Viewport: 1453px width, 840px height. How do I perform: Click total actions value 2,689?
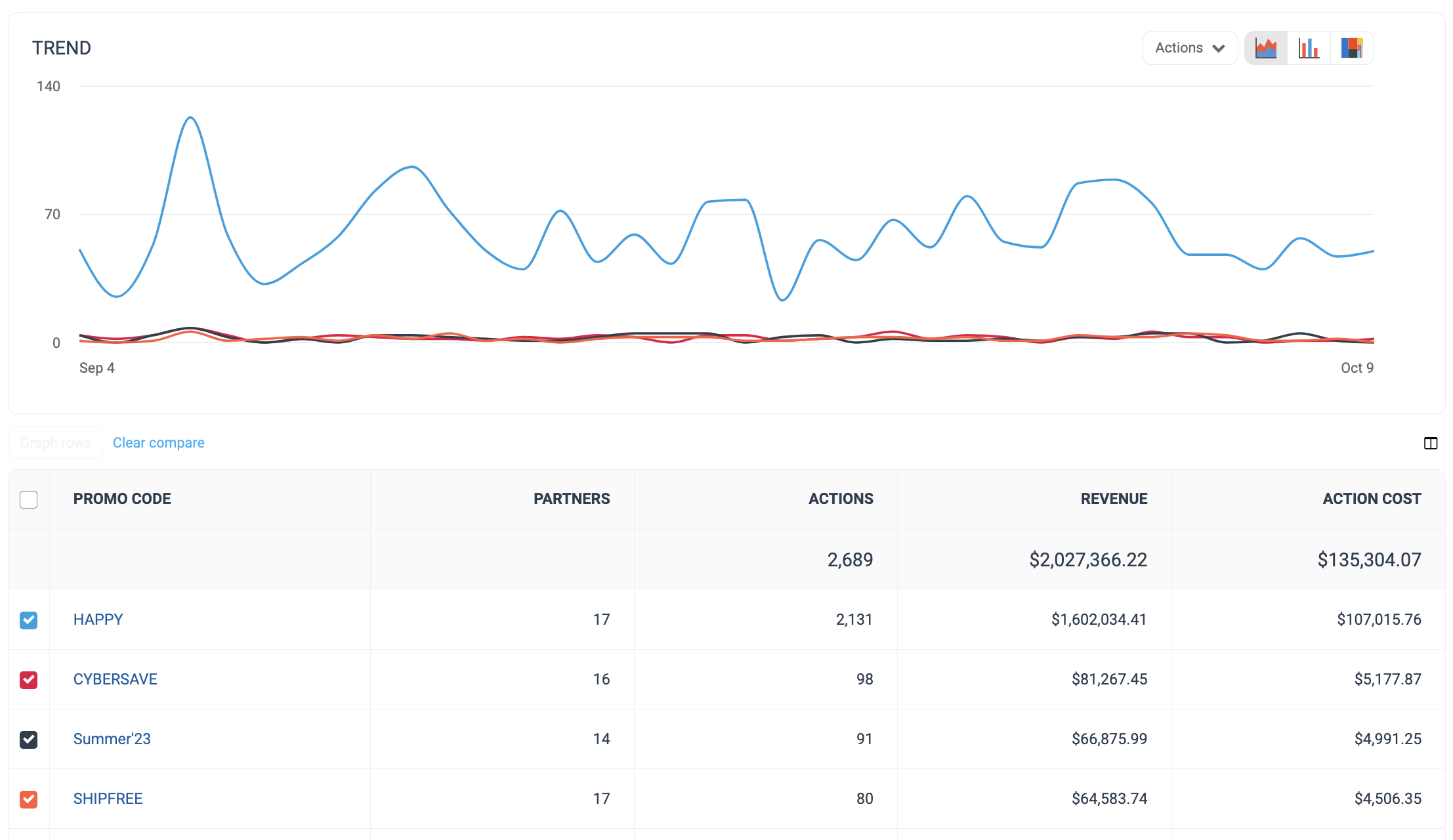pos(850,560)
